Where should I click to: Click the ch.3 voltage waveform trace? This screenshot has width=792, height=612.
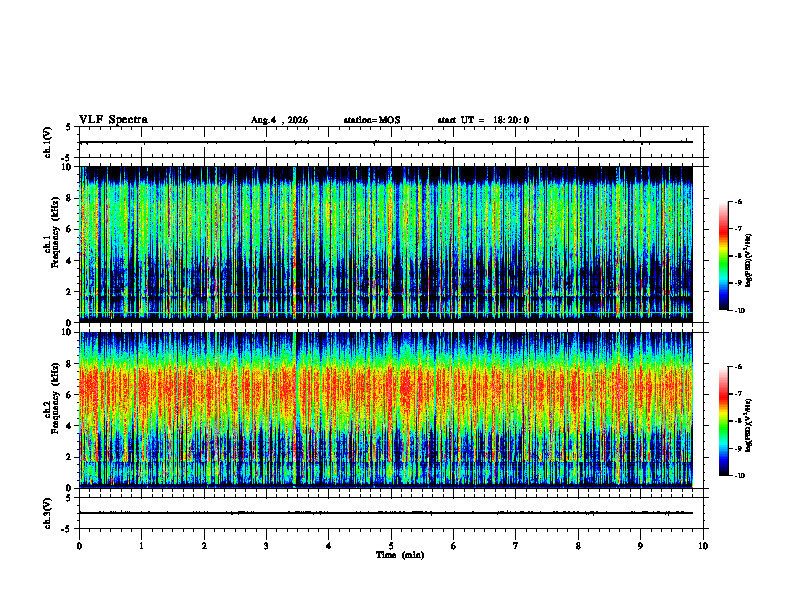tap(385, 513)
